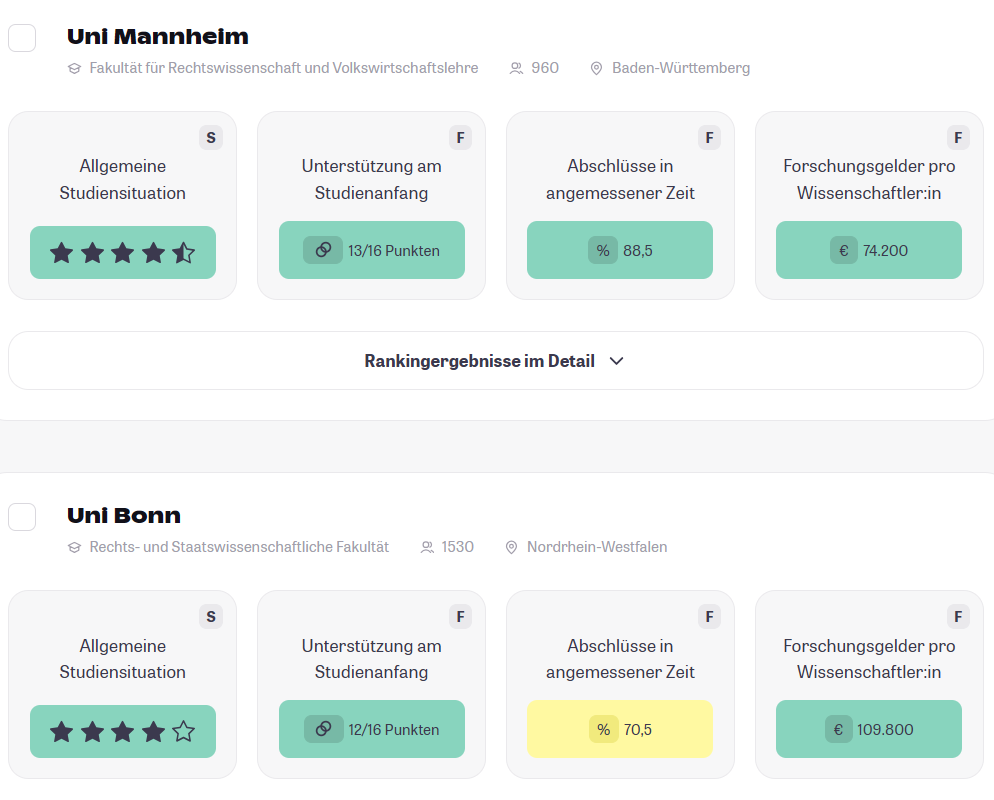Expand Rankingergebnisse im Detail chevron
994x800 pixels.
pos(616,361)
